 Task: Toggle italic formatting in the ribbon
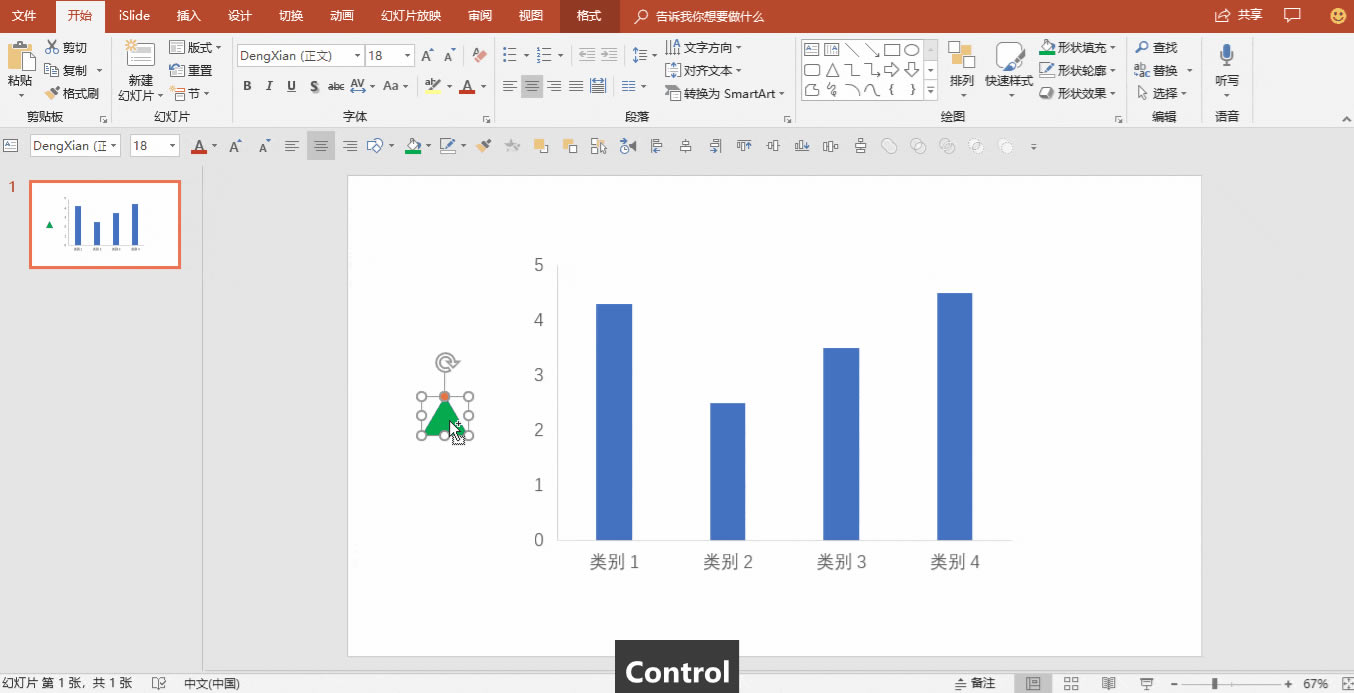269,86
